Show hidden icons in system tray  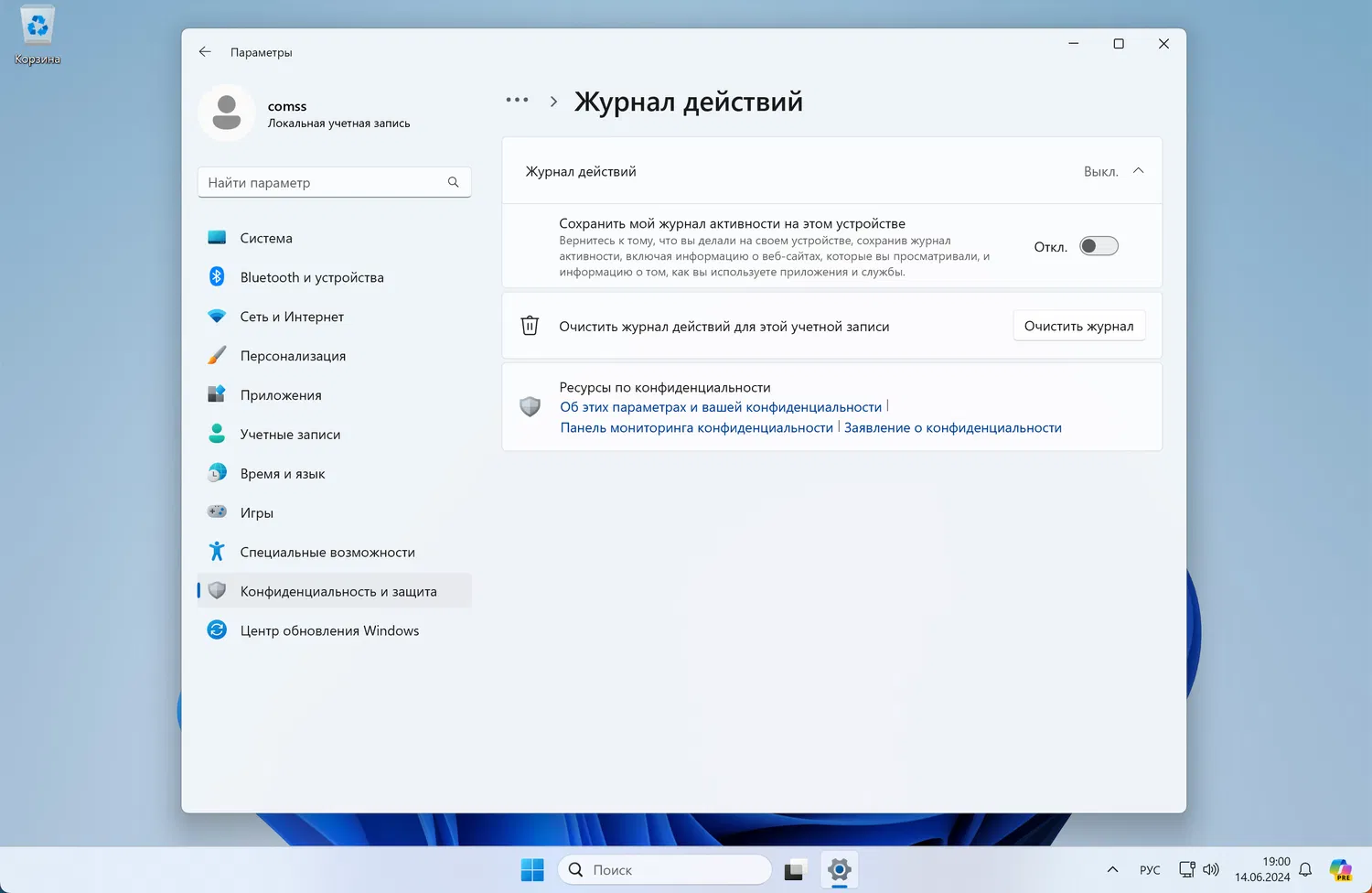tap(1112, 869)
